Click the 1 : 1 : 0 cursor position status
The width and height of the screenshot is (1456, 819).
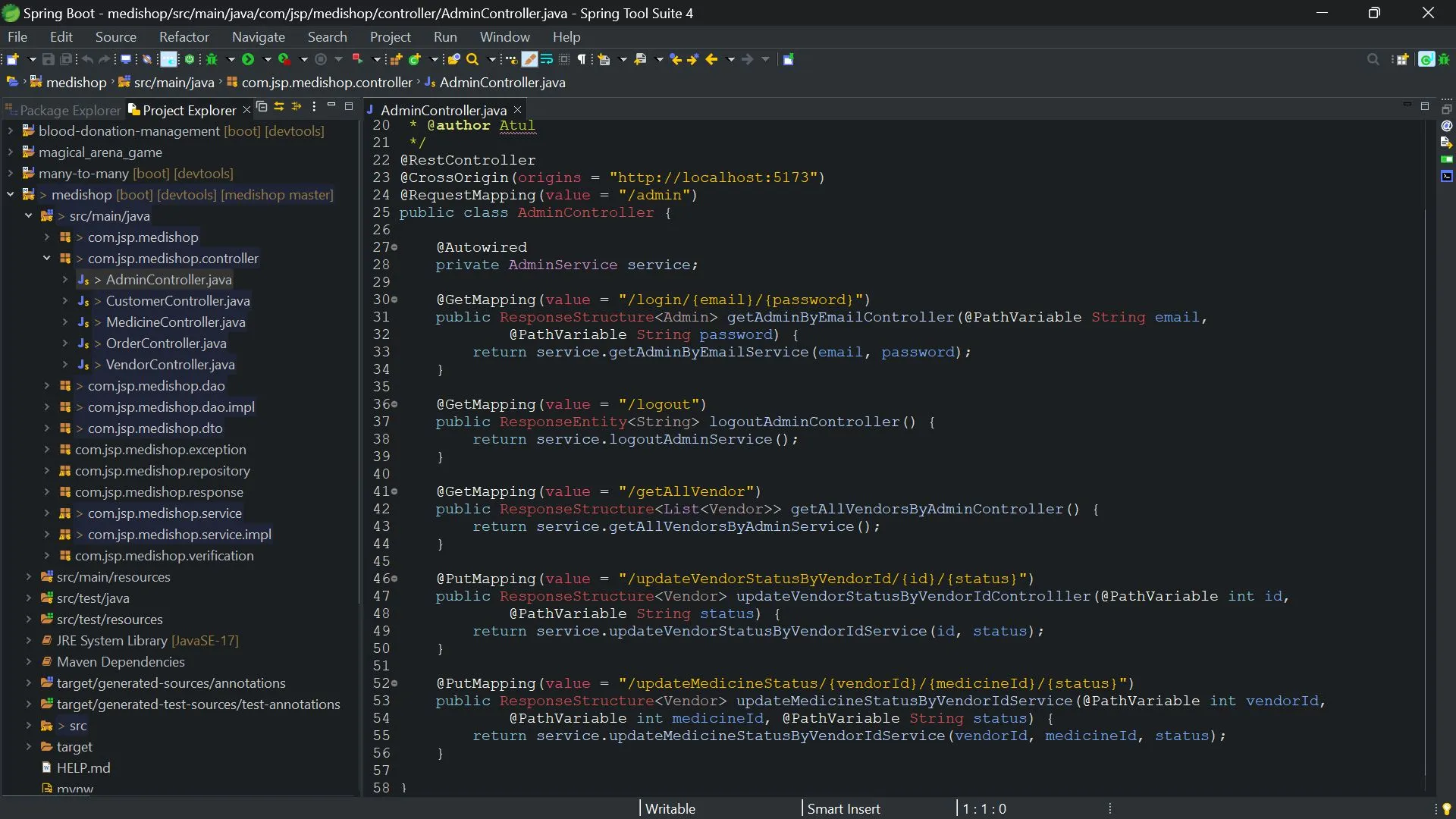(984, 809)
